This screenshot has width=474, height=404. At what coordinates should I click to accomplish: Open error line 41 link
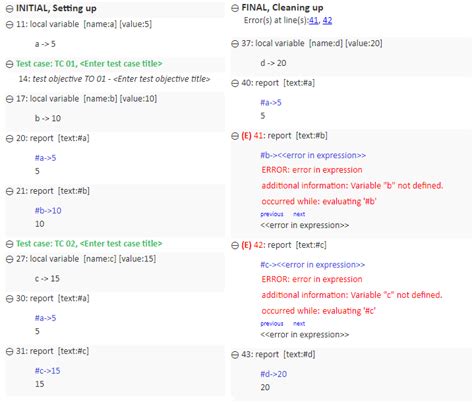click(313, 20)
